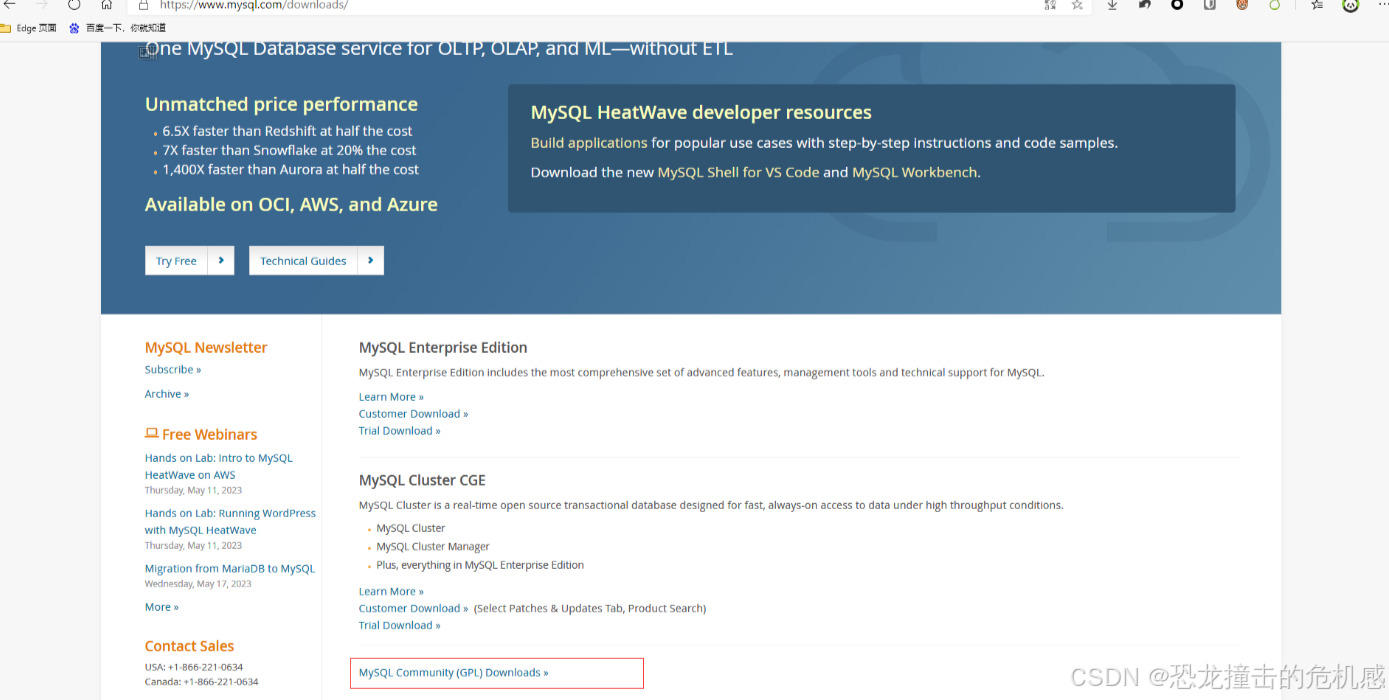Click Learn More under MySQL Enterprise Edition

[391, 397]
